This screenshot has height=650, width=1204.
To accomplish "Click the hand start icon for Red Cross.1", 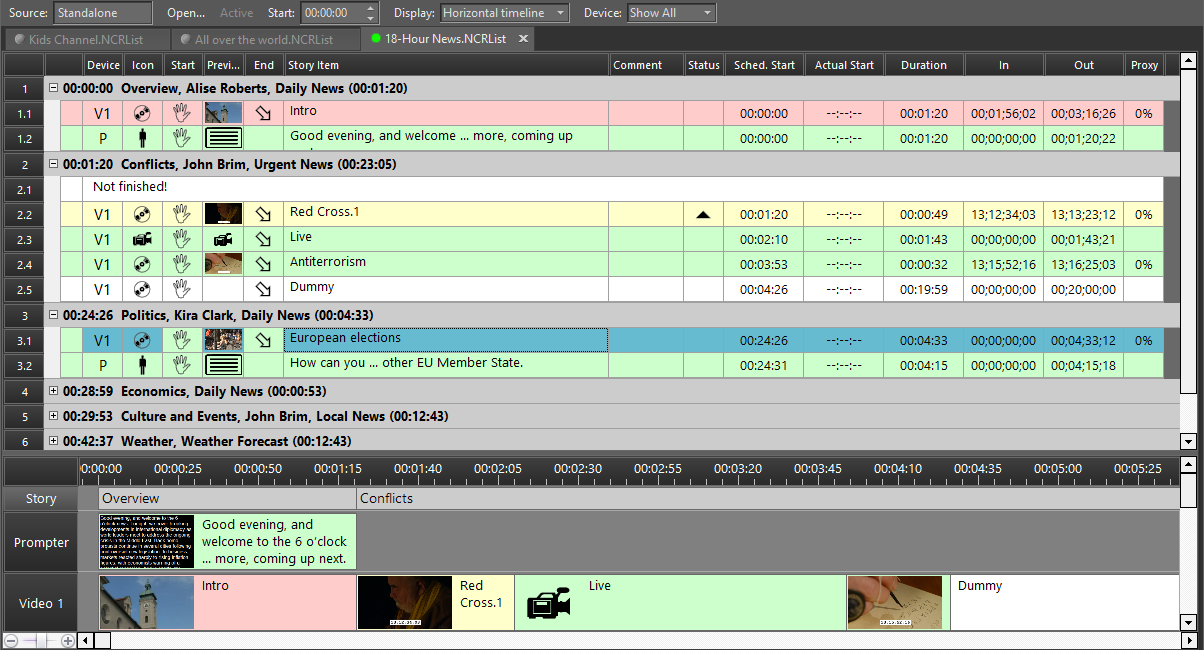I will (x=181, y=214).
